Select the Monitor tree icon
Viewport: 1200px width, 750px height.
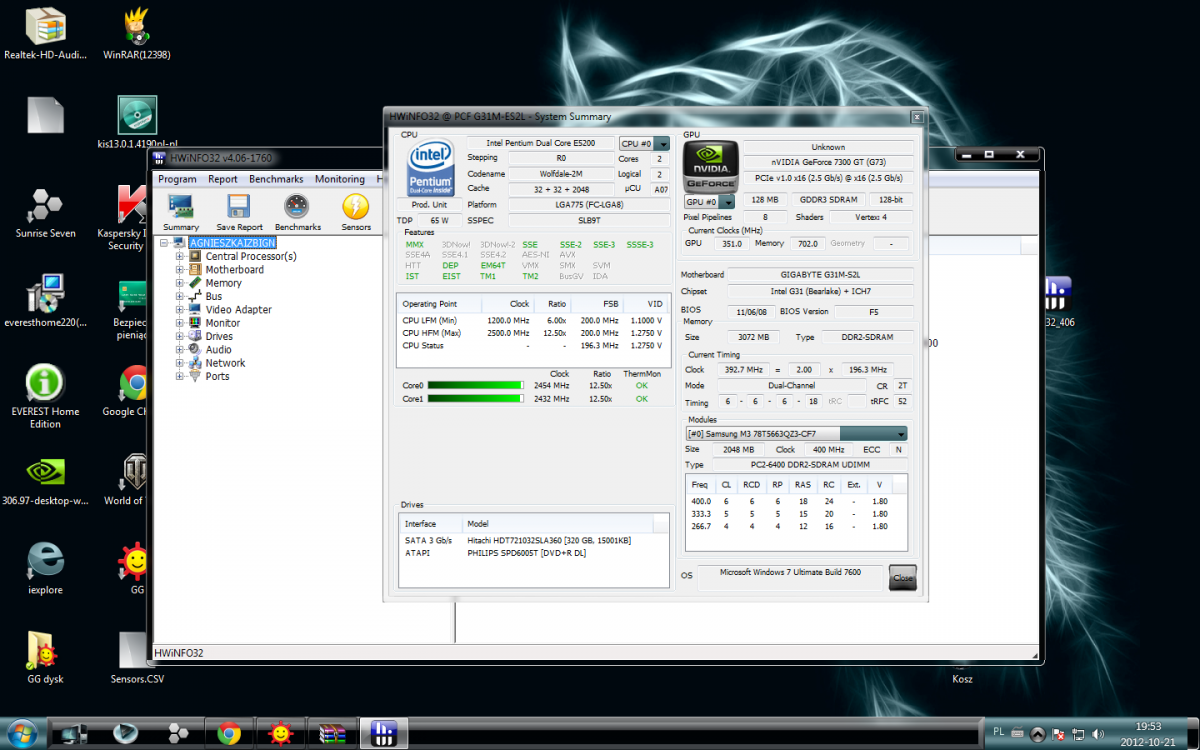196,323
